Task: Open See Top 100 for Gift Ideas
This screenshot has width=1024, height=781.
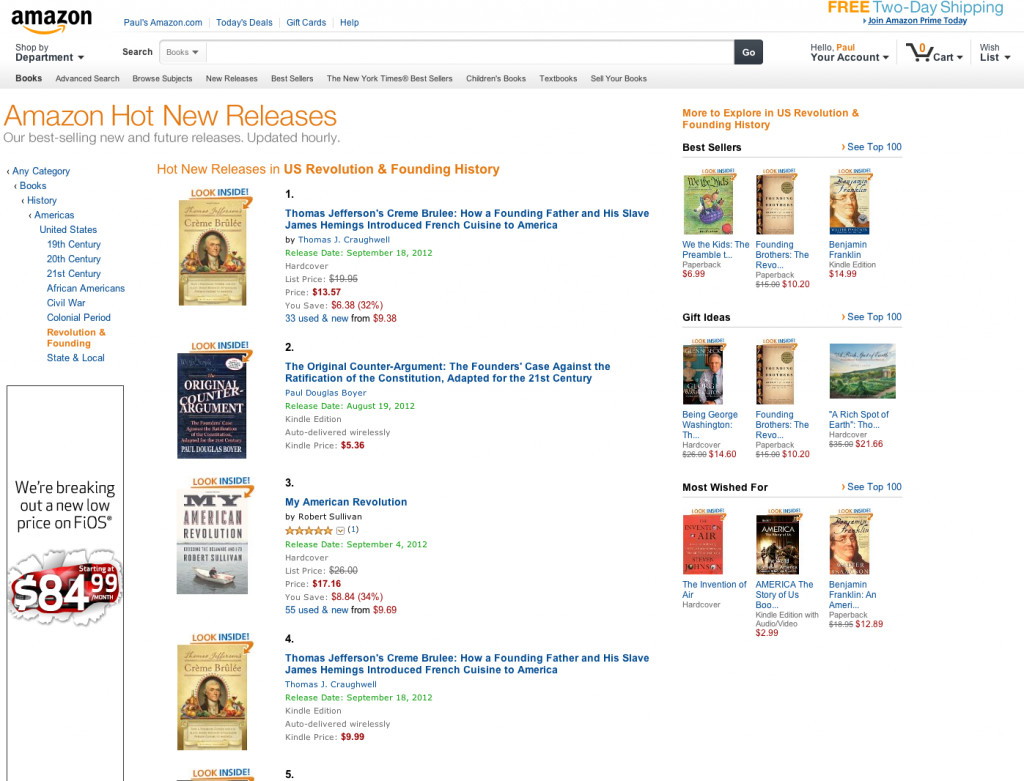Action: coord(872,317)
